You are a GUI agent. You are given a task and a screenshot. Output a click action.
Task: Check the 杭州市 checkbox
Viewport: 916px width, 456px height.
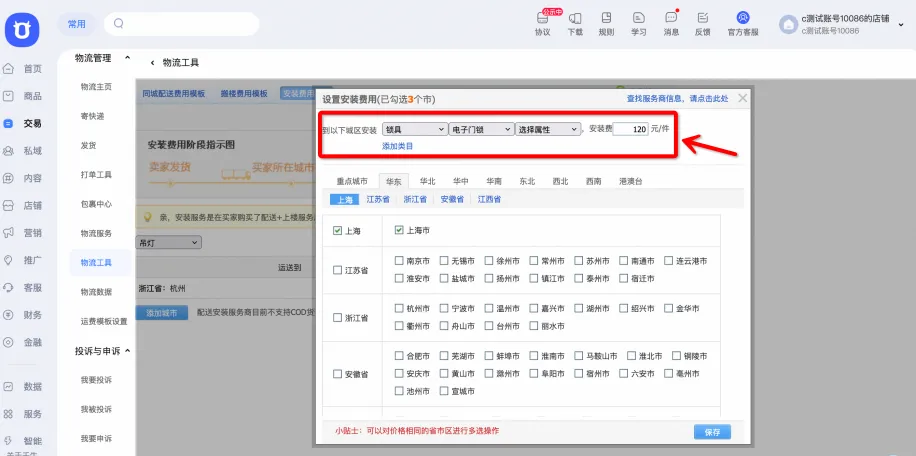[399, 308]
